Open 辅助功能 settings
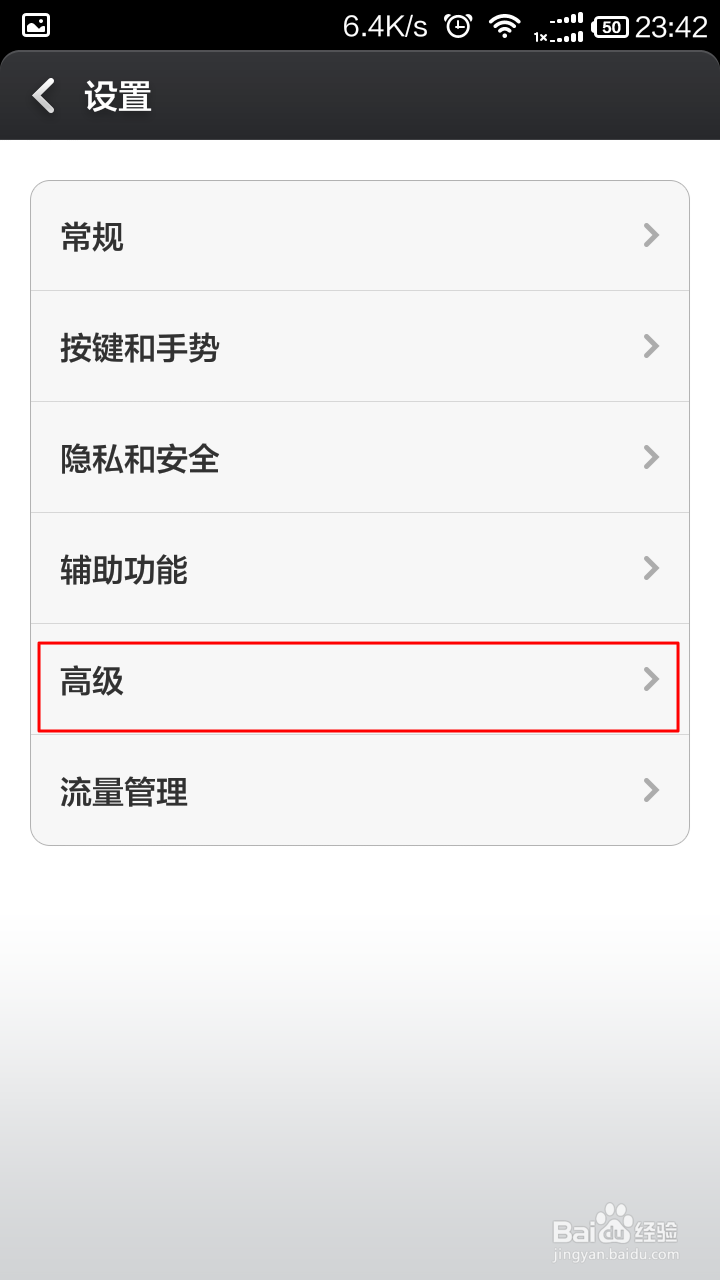This screenshot has height=1280, width=720. 360,569
